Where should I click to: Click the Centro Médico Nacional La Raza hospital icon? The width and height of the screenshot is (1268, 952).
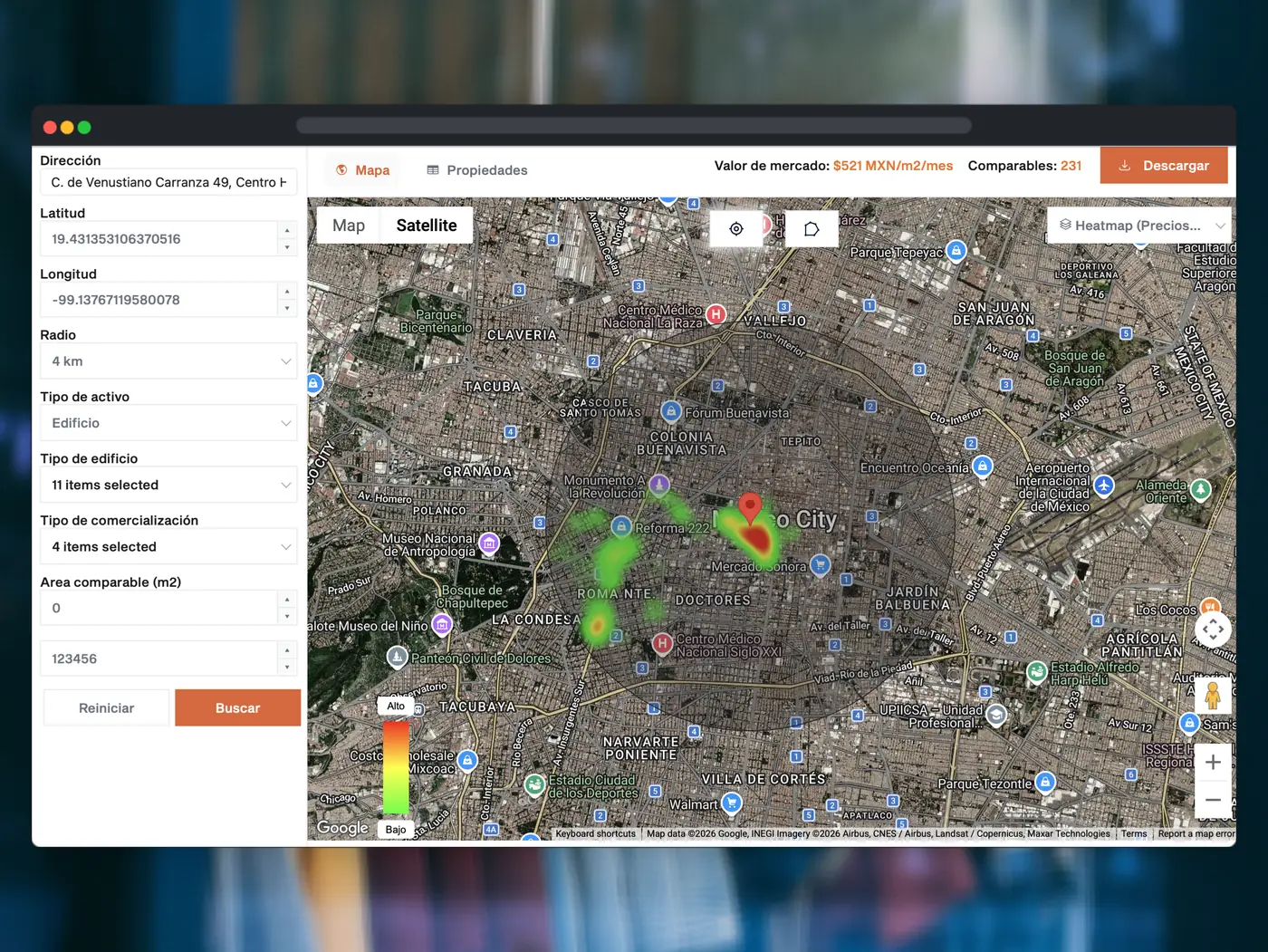coord(716,314)
